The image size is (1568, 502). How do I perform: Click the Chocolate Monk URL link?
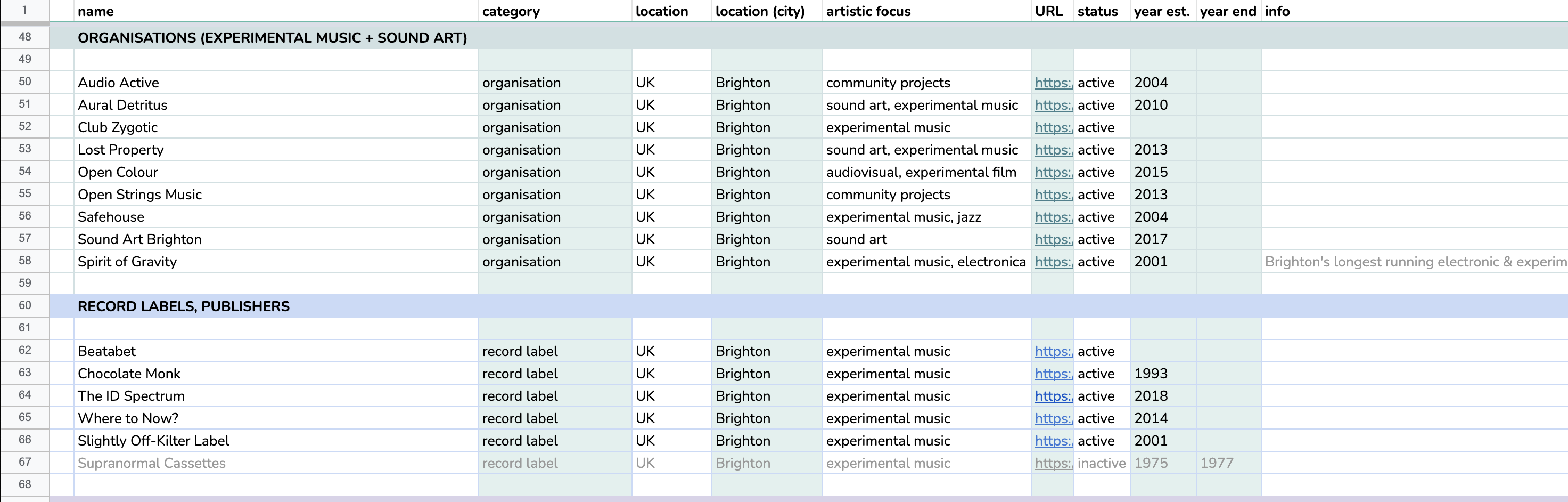click(x=1053, y=374)
